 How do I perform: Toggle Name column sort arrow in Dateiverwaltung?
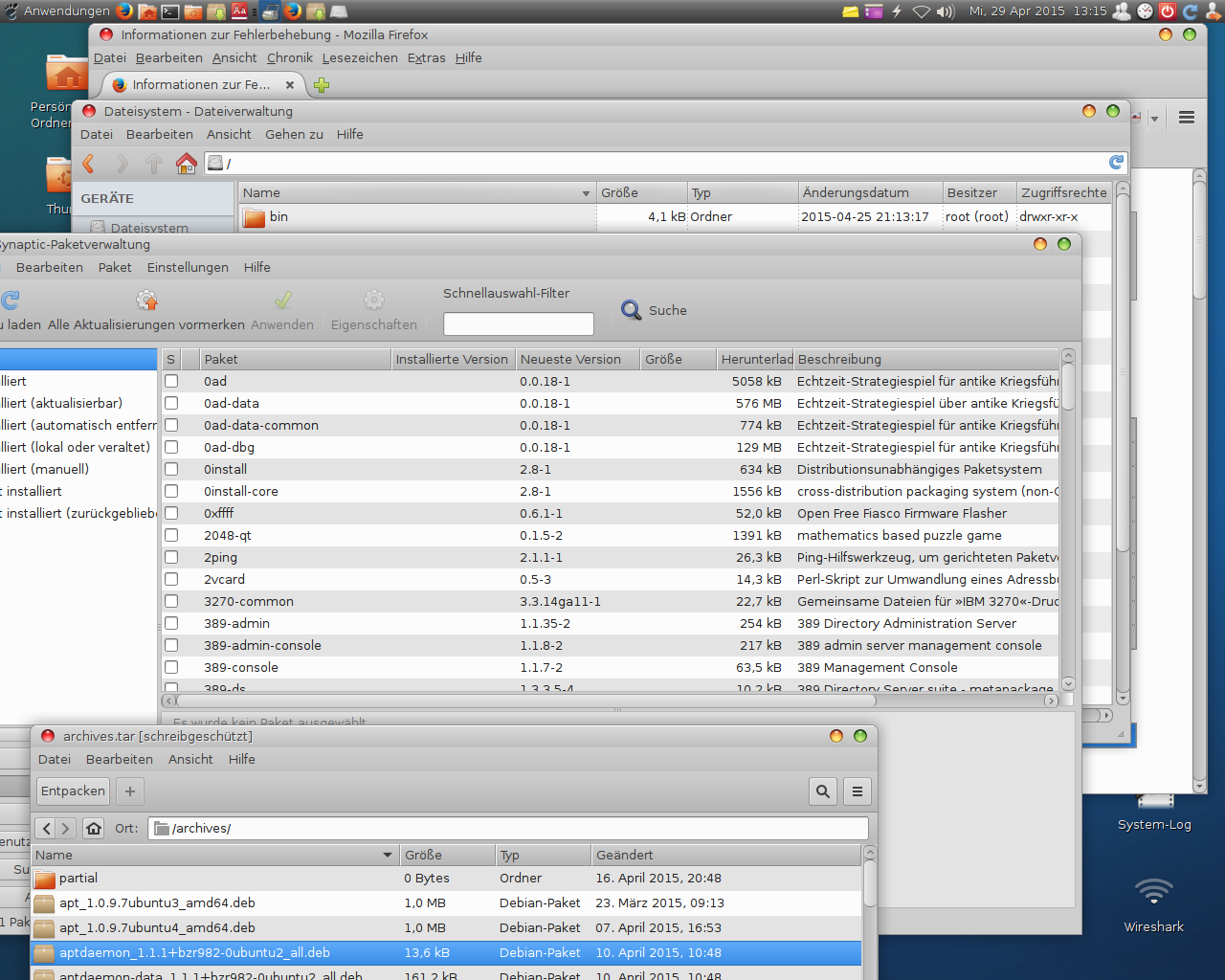pos(586,193)
